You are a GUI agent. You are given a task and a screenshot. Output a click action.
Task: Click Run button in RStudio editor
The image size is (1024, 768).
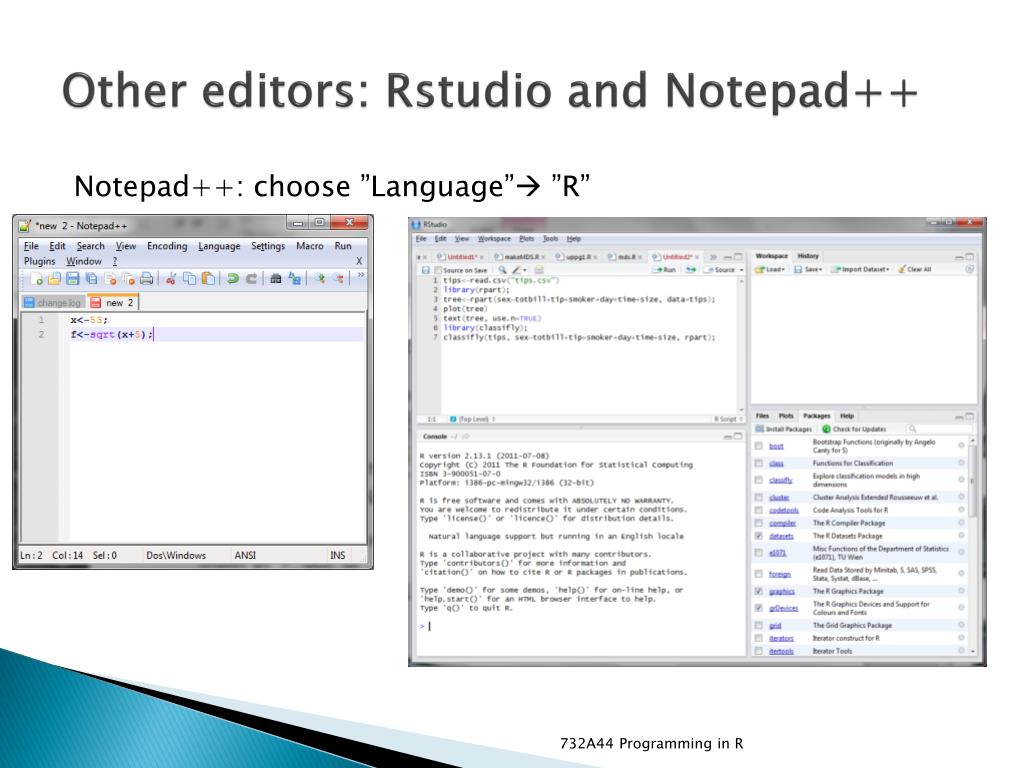pyautogui.click(x=664, y=270)
